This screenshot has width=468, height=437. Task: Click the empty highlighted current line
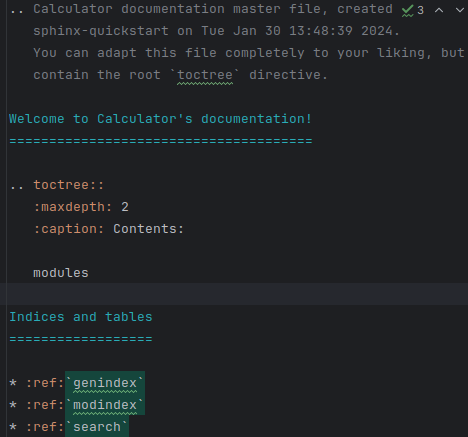coord(237,294)
